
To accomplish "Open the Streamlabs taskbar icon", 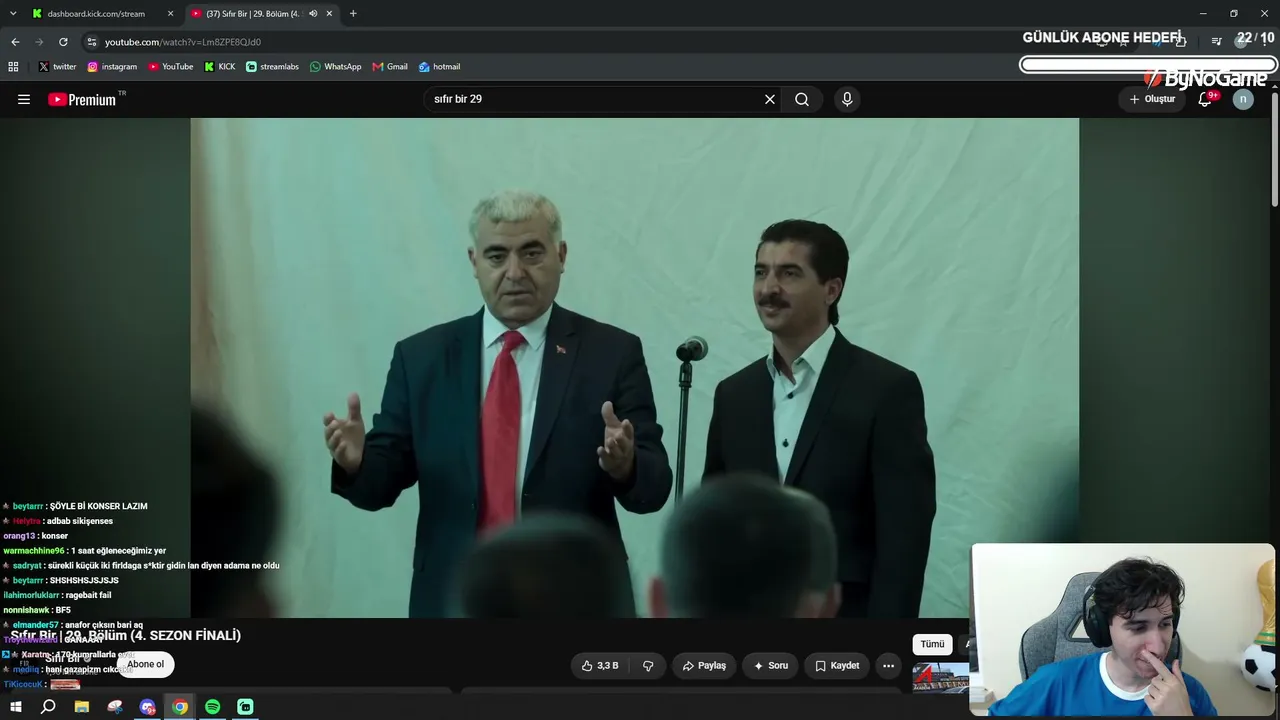I will [x=245, y=707].
